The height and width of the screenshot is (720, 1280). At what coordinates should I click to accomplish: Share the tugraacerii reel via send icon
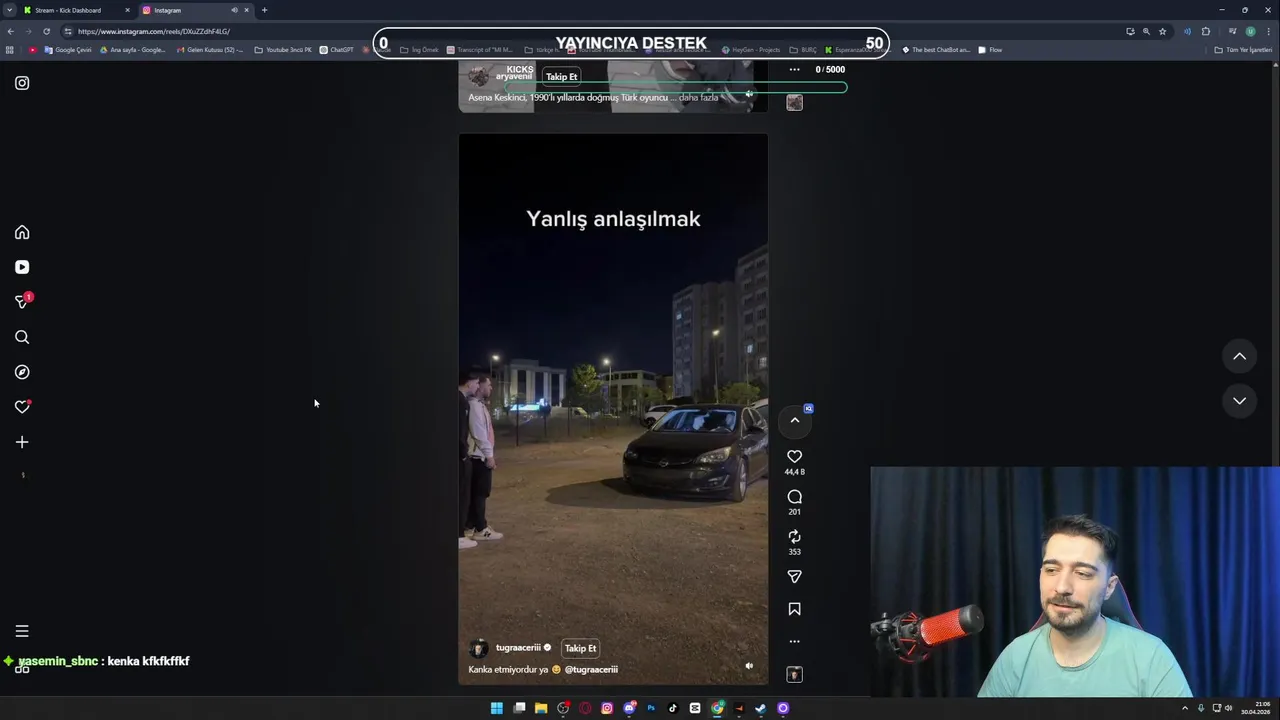[x=794, y=577]
